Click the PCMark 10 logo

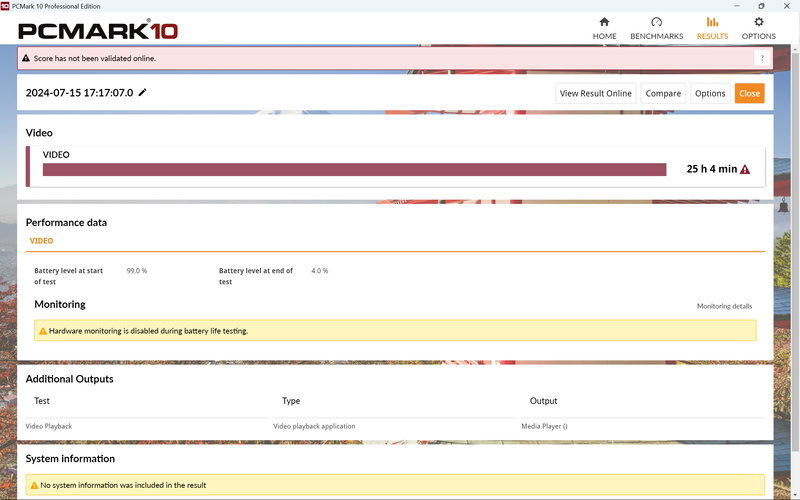[x=98, y=31]
